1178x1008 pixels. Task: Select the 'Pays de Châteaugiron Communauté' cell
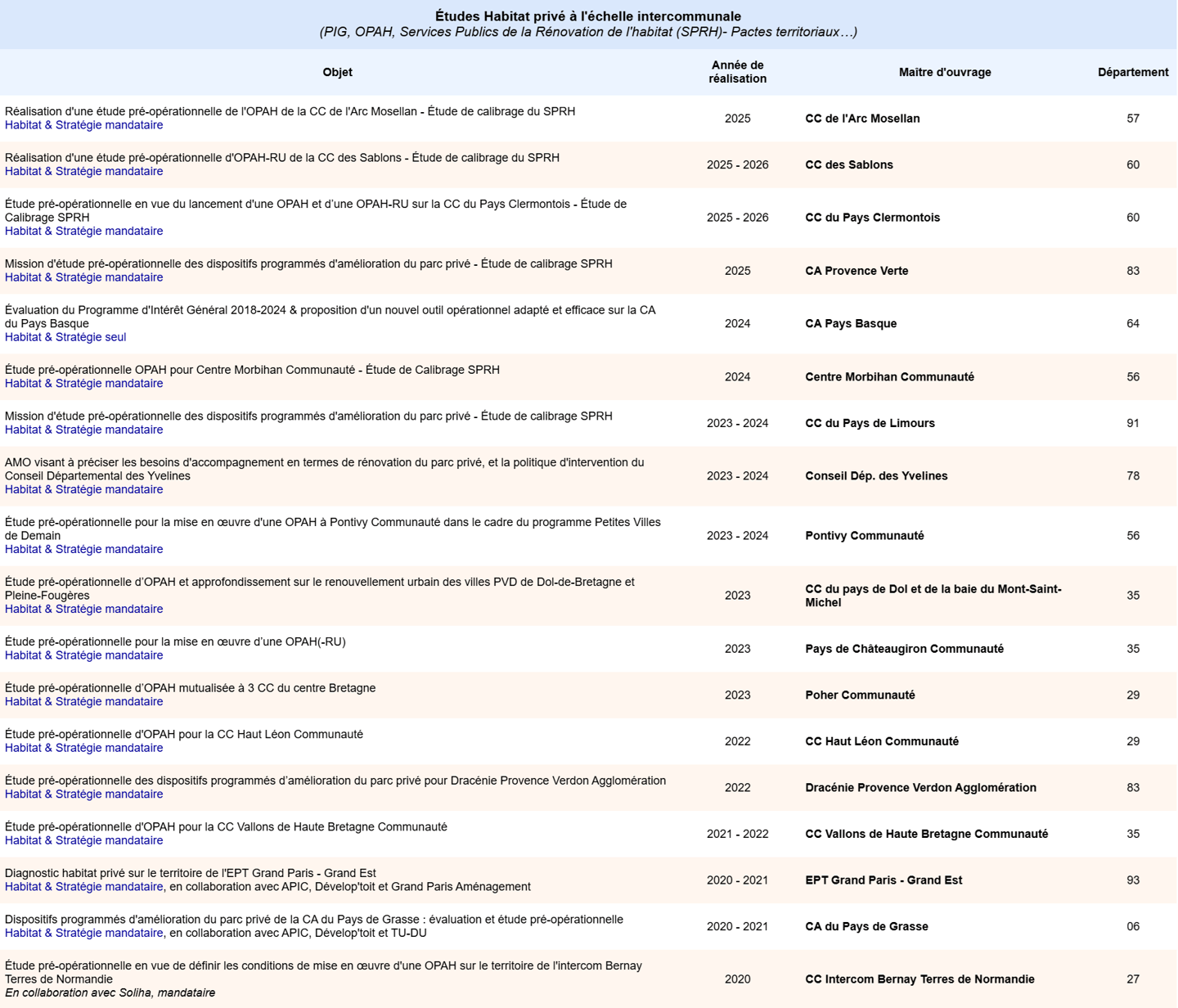pyautogui.click(x=904, y=649)
